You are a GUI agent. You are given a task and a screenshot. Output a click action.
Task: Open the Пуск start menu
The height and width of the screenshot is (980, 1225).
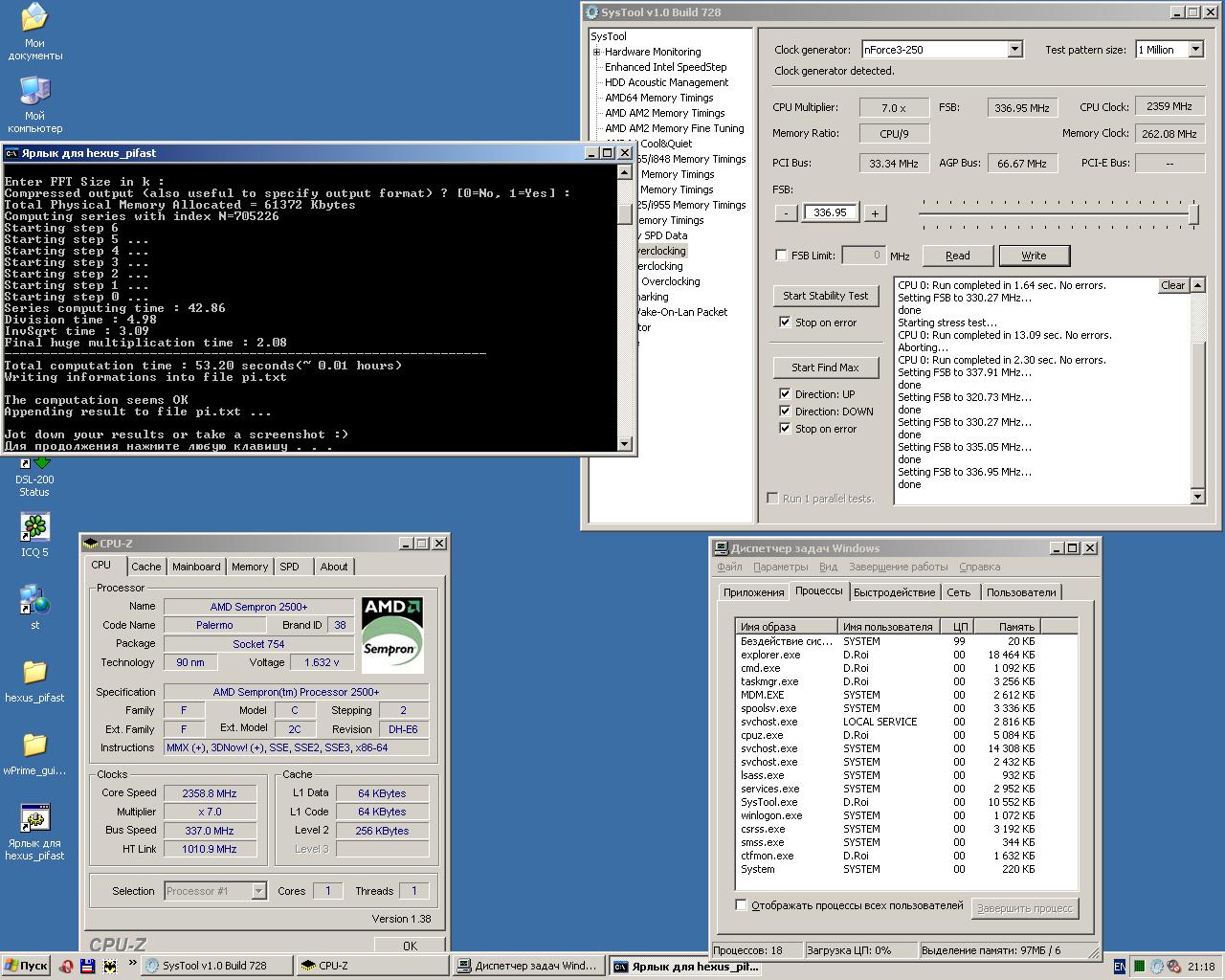coord(26,966)
